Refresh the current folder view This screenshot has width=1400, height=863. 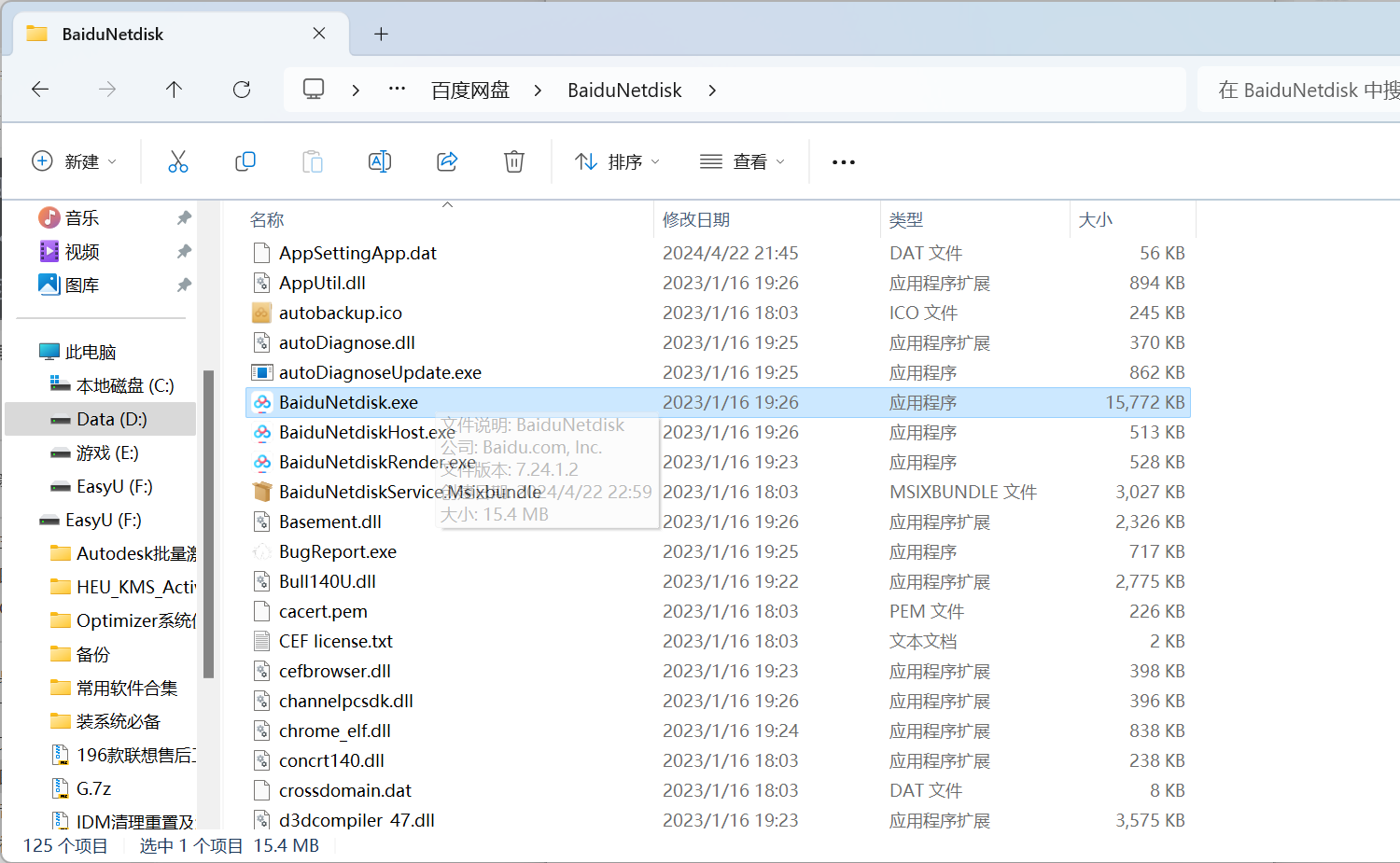pos(242,90)
